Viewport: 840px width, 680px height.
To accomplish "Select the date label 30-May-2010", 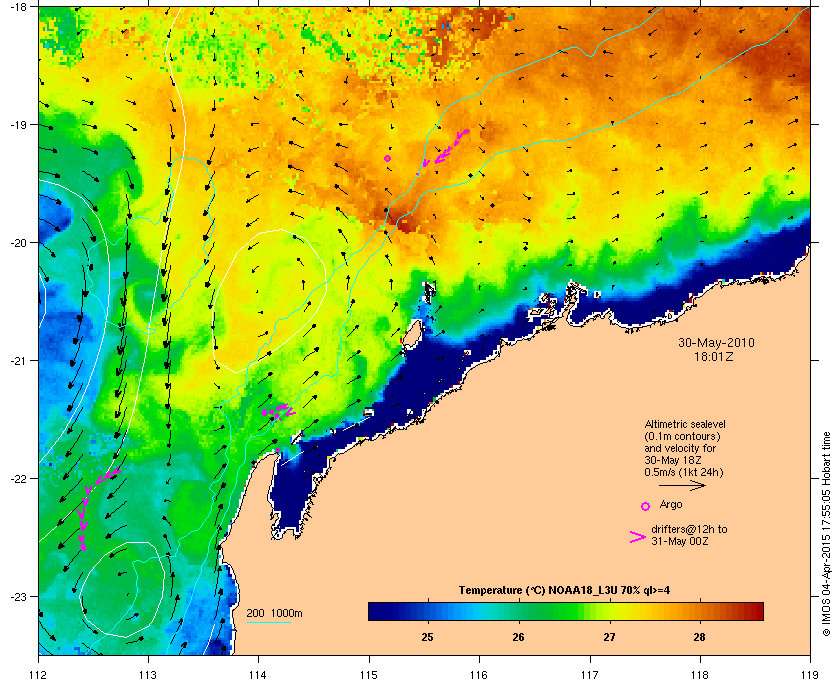I will [x=716, y=342].
